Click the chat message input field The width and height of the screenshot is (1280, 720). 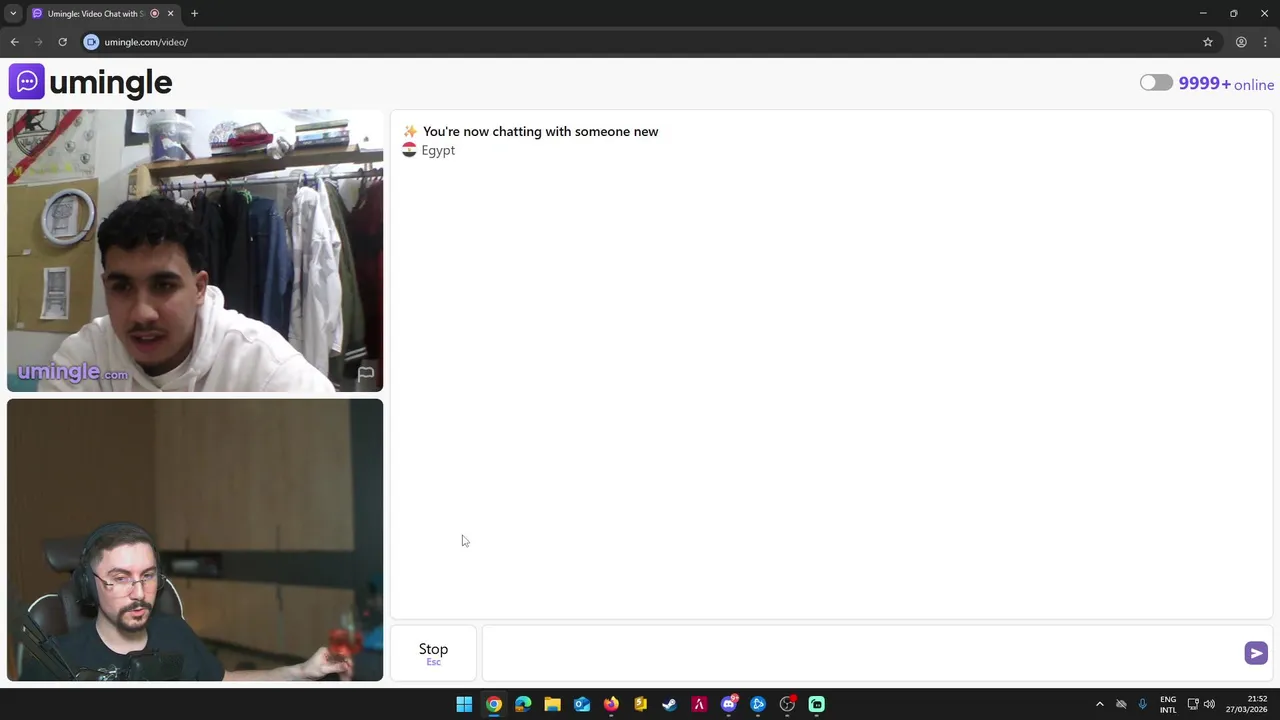click(862, 653)
